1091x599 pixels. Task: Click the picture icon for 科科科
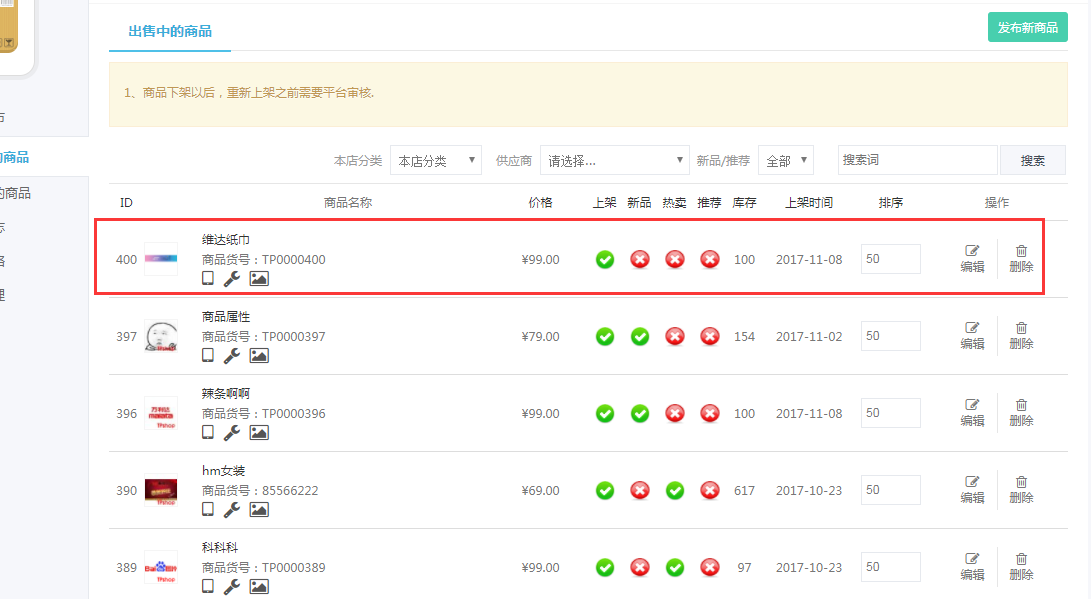[x=259, y=586]
